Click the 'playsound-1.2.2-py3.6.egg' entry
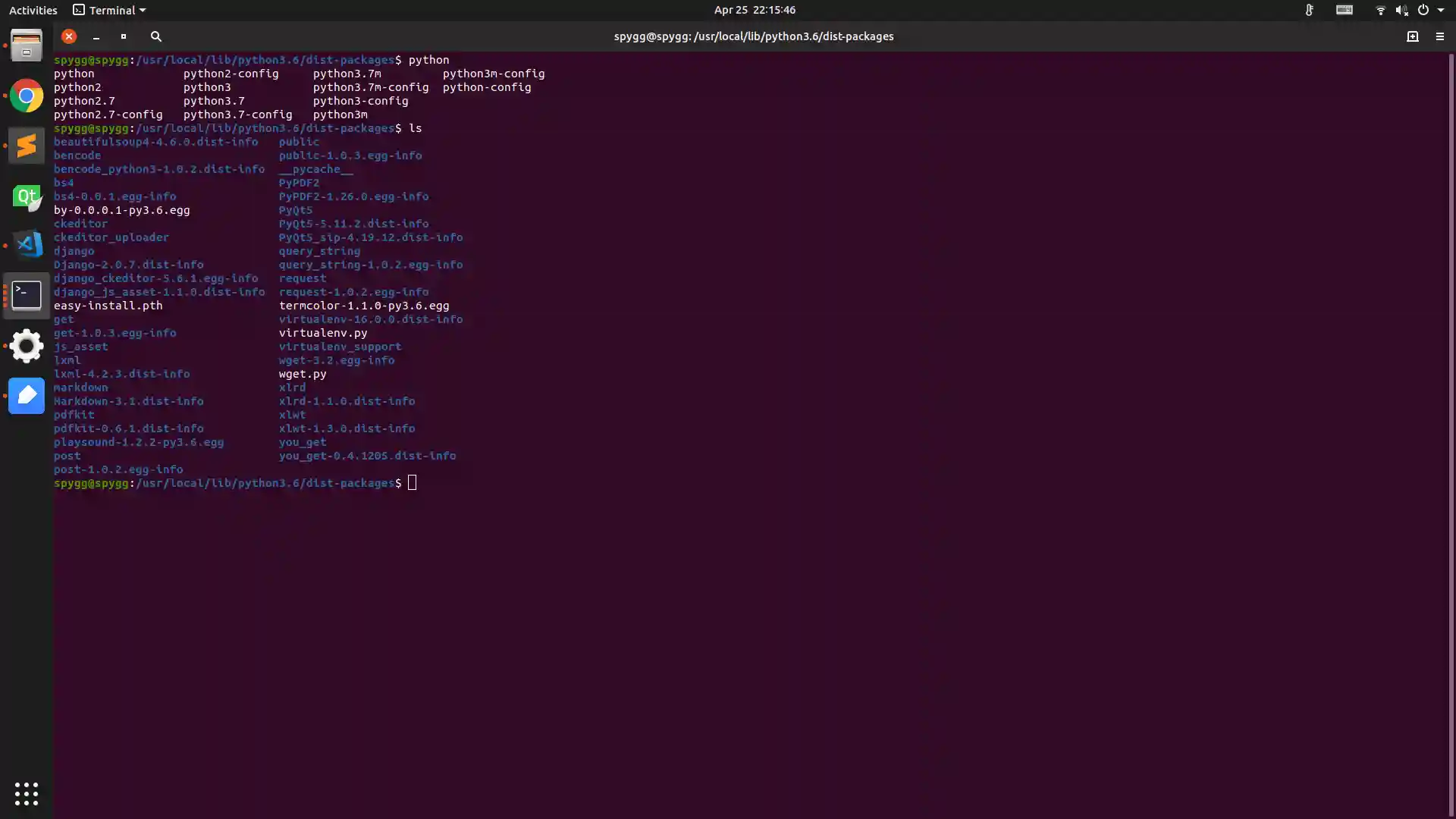This screenshot has height=819, width=1456. [x=139, y=442]
